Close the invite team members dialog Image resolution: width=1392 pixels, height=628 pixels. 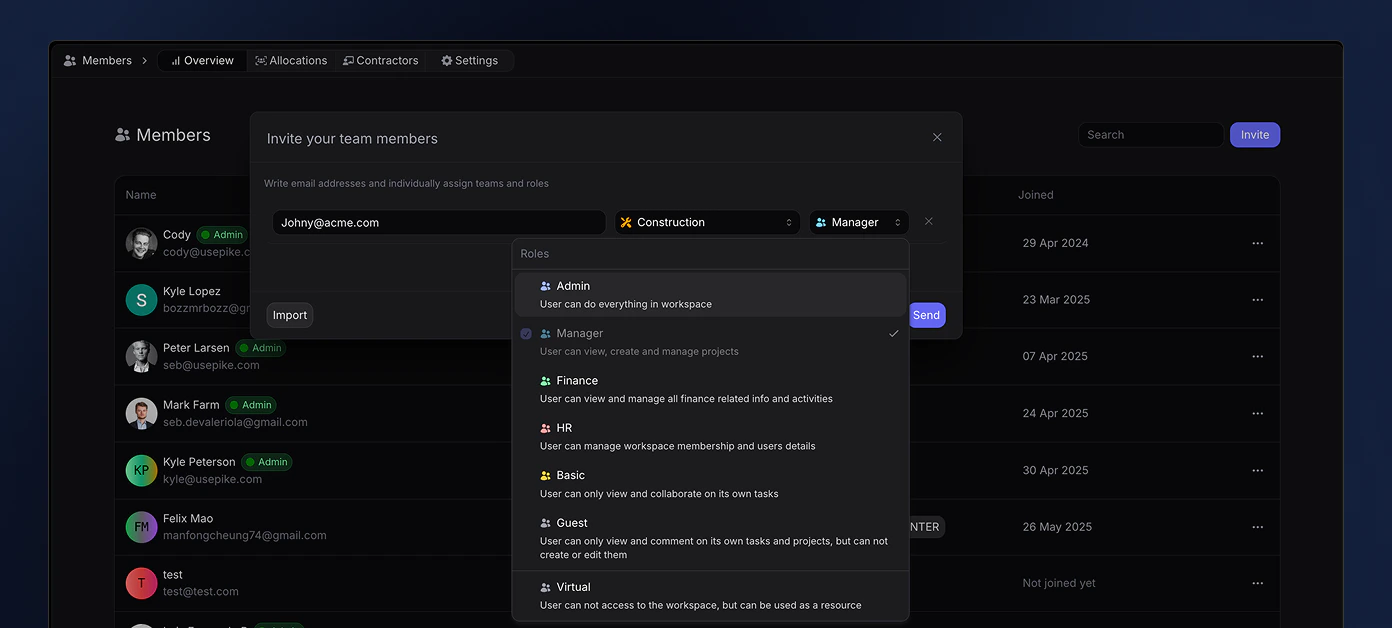937,138
